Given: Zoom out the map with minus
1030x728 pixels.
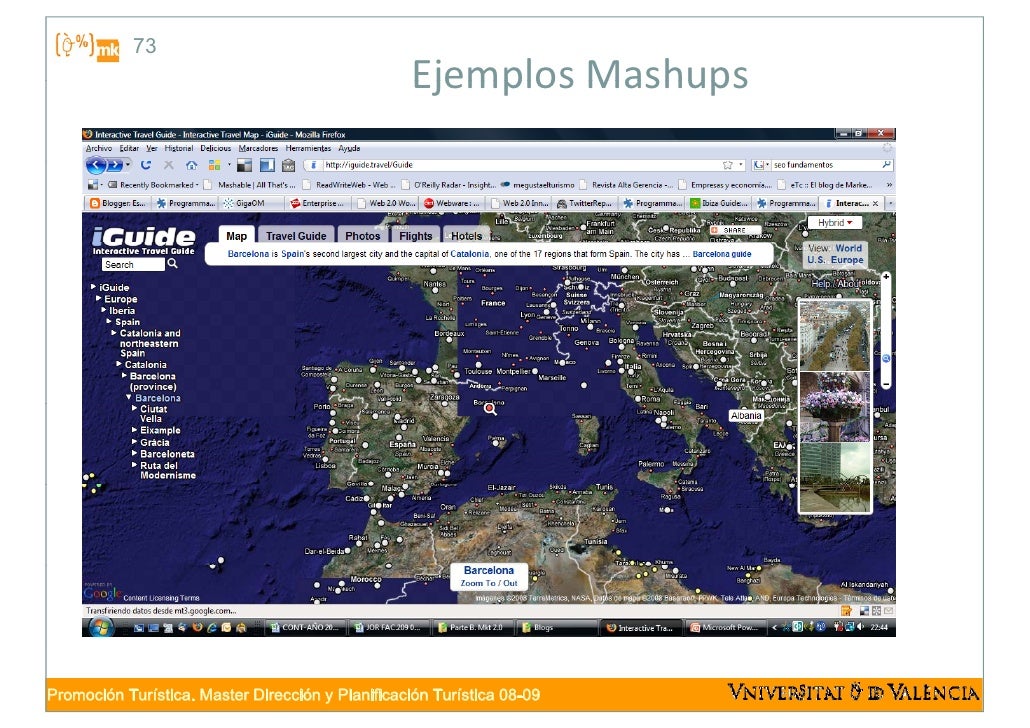Looking at the screenshot, I should click(886, 384).
